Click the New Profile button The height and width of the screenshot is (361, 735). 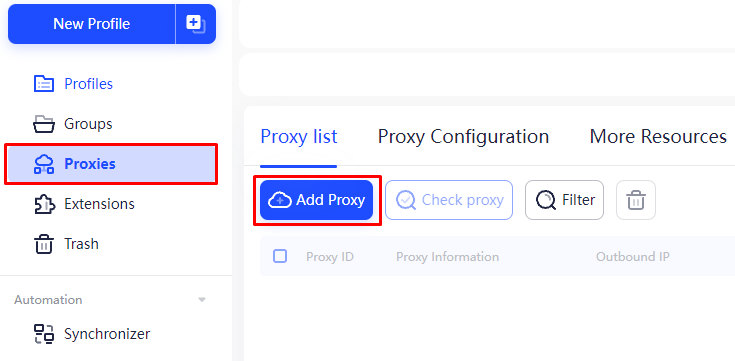pyautogui.click(x=92, y=24)
